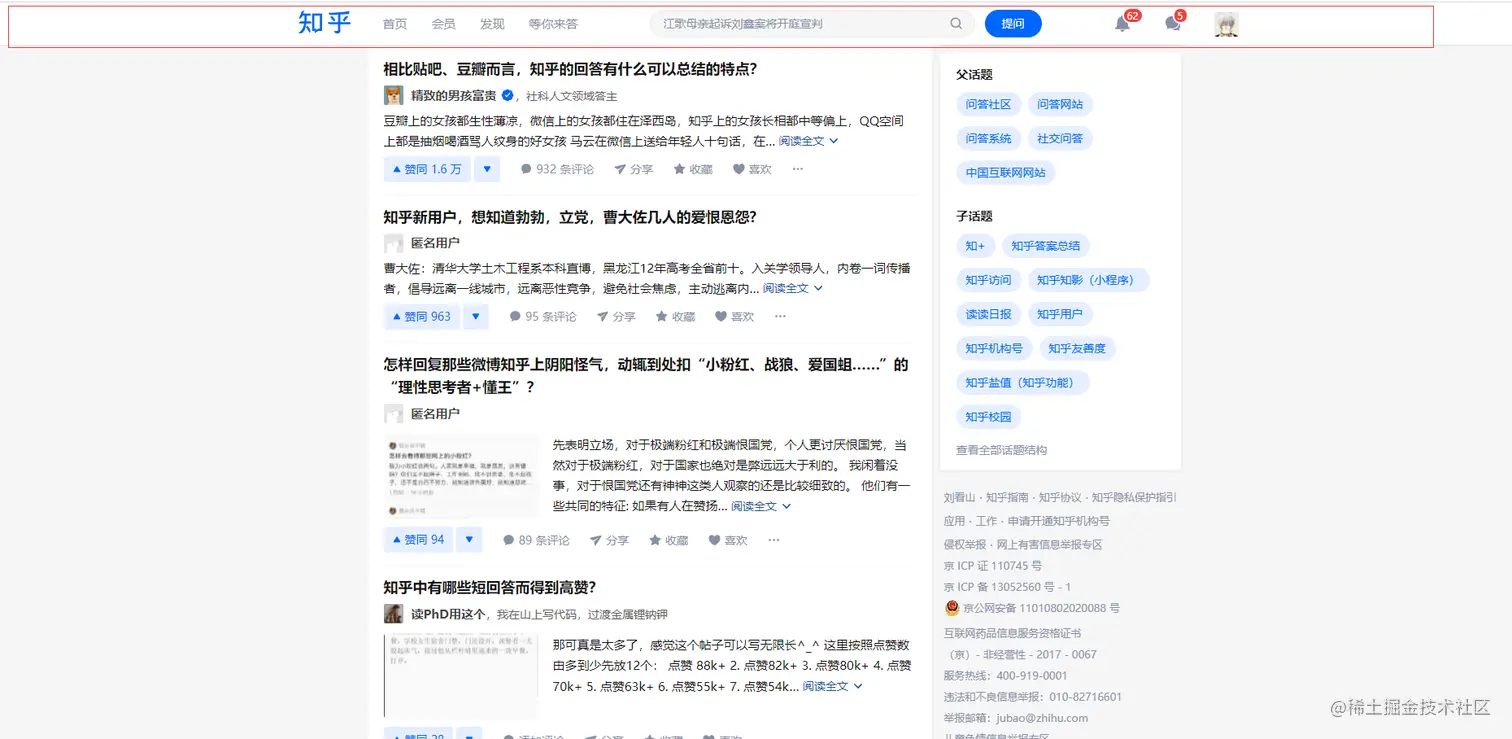Open the 知乎答案总结 child topic tag
The image size is (1512, 739).
click(1046, 245)
